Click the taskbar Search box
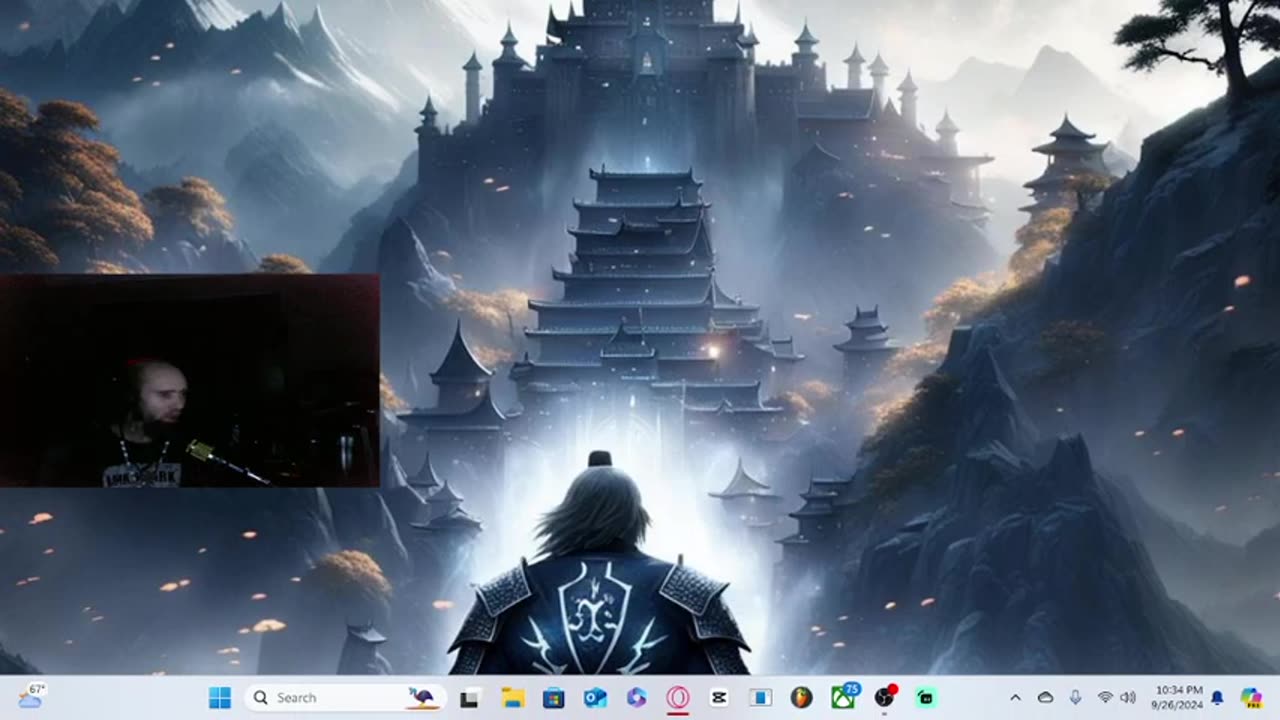 pos(344,697)
